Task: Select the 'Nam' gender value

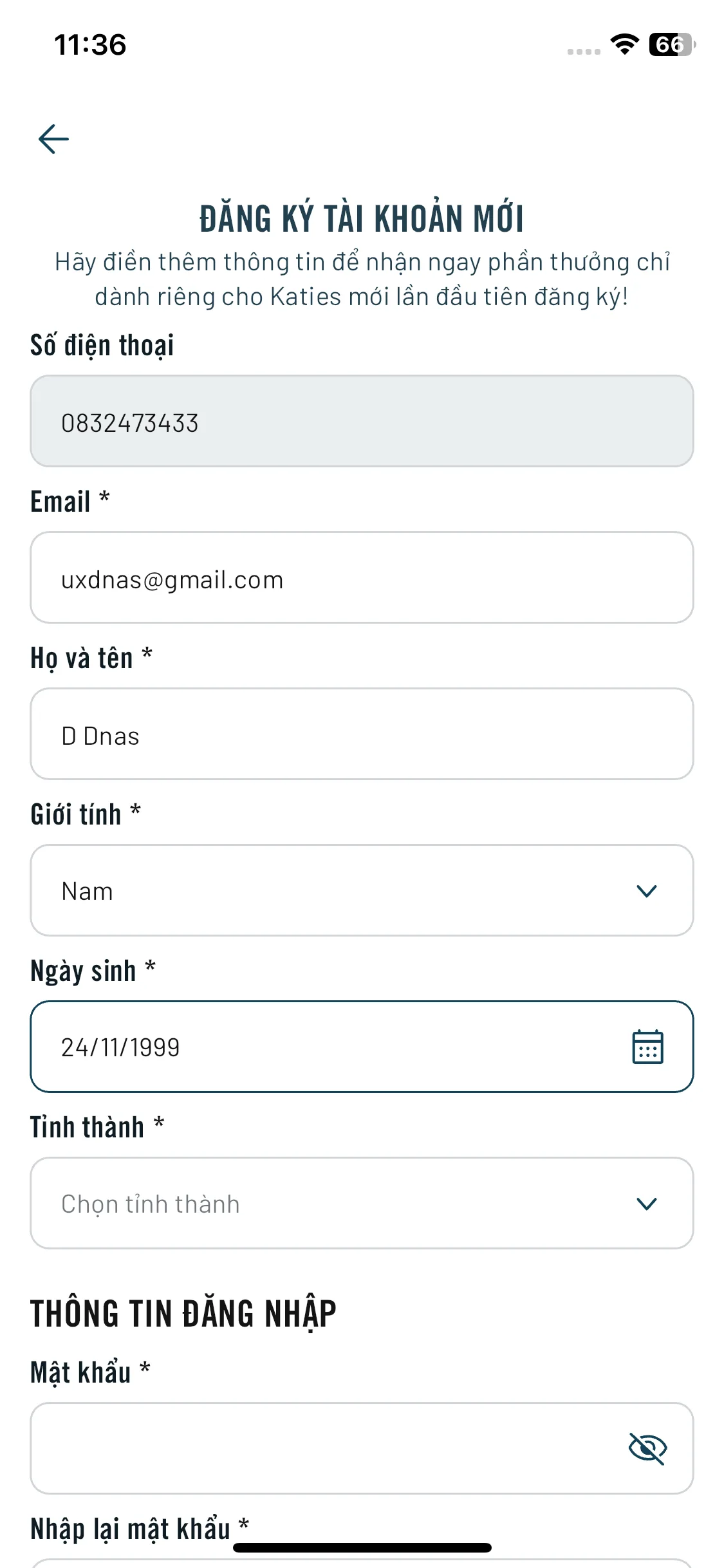Action: click(x=88, y=891)
